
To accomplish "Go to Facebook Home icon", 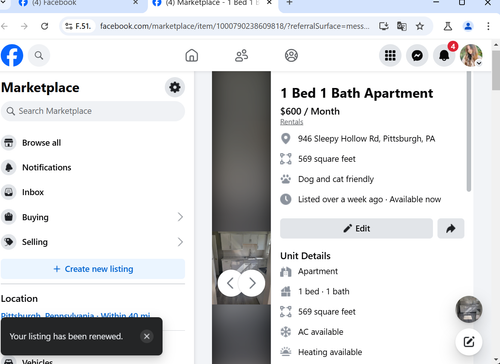I will coord(192,56).
